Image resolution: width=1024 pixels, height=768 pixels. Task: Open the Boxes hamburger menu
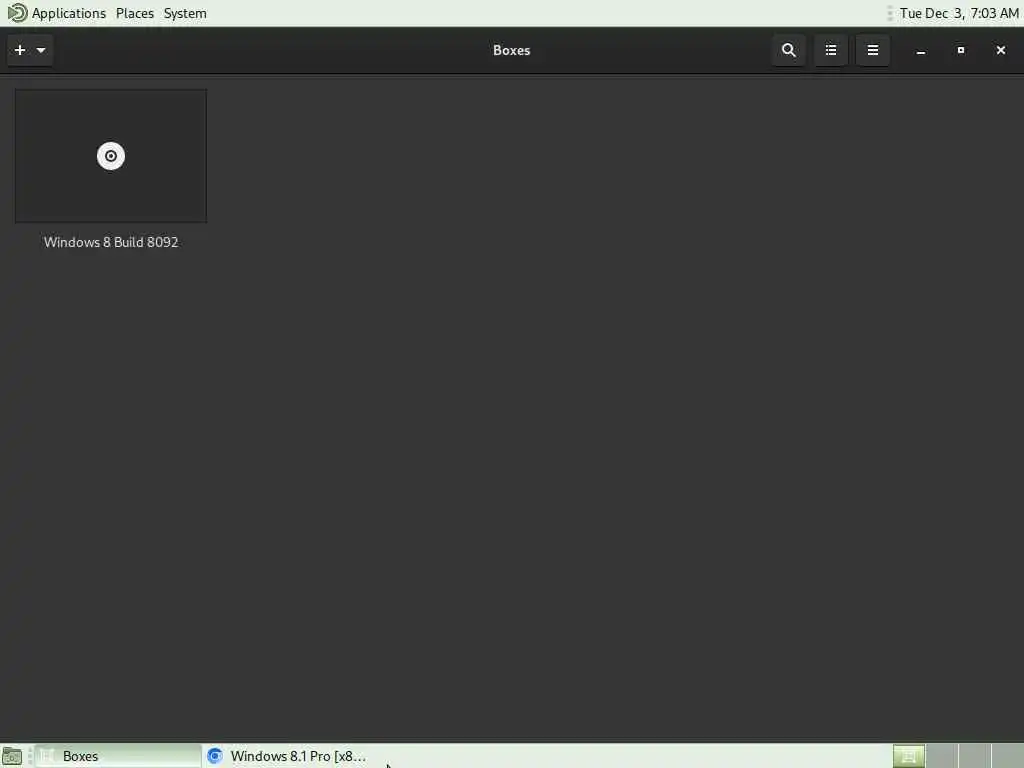click(872, 50)
